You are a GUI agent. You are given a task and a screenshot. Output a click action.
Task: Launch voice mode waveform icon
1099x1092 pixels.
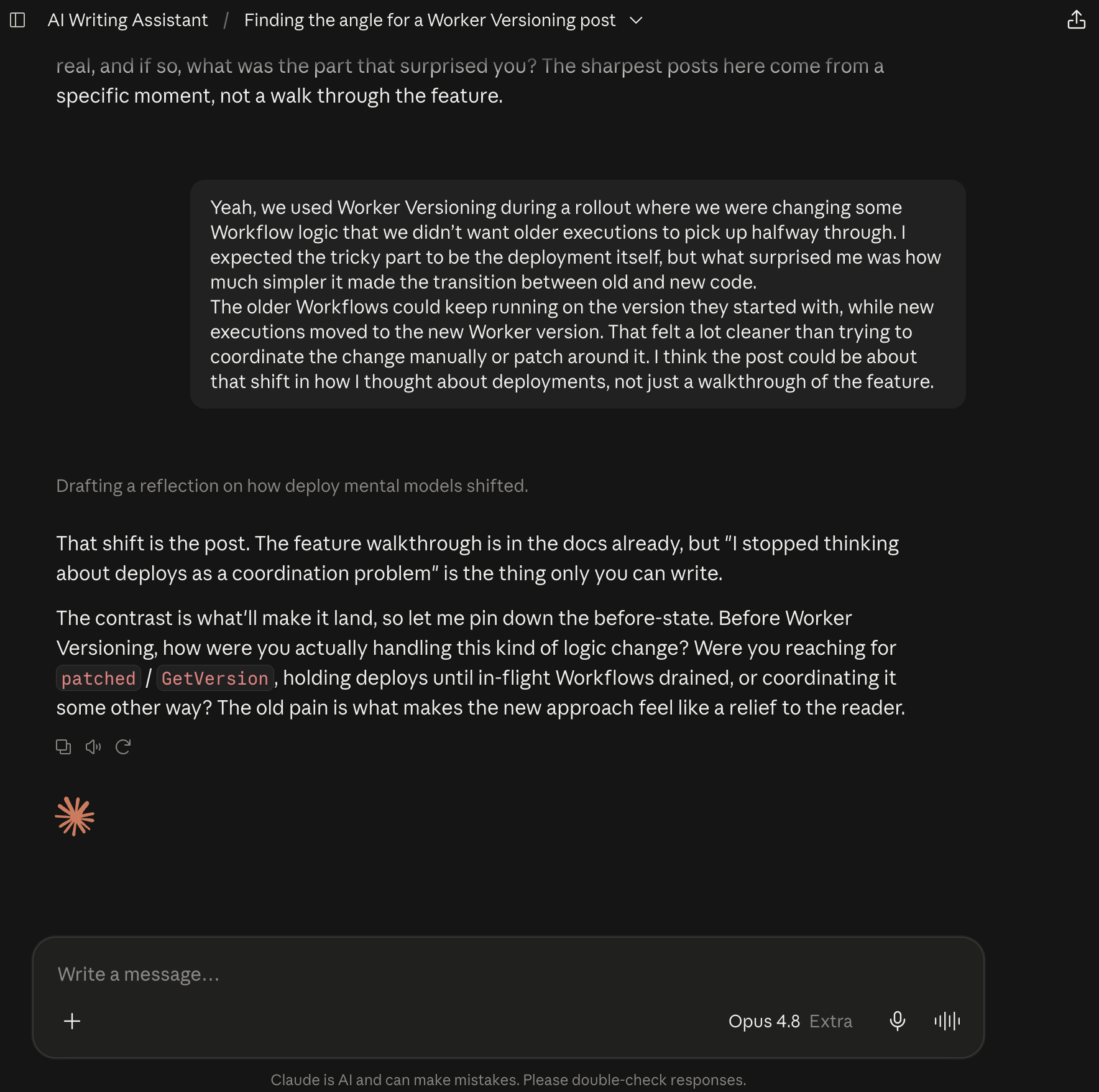[x=947, y=1021]
